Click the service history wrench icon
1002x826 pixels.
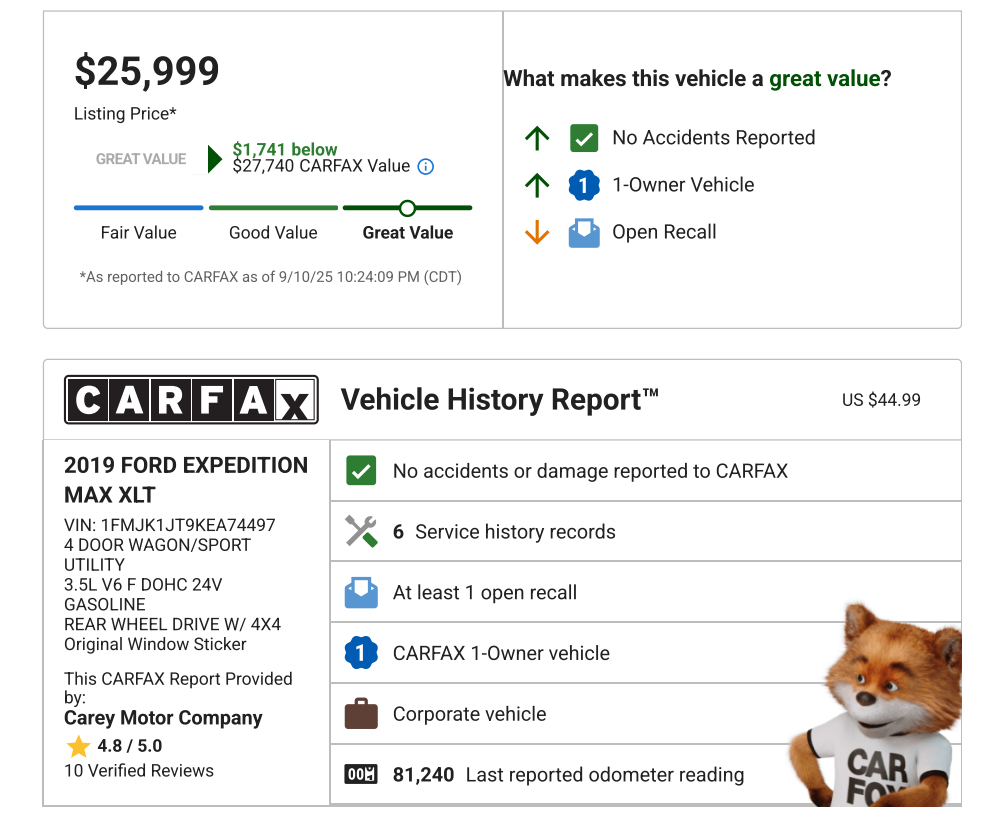361,531
